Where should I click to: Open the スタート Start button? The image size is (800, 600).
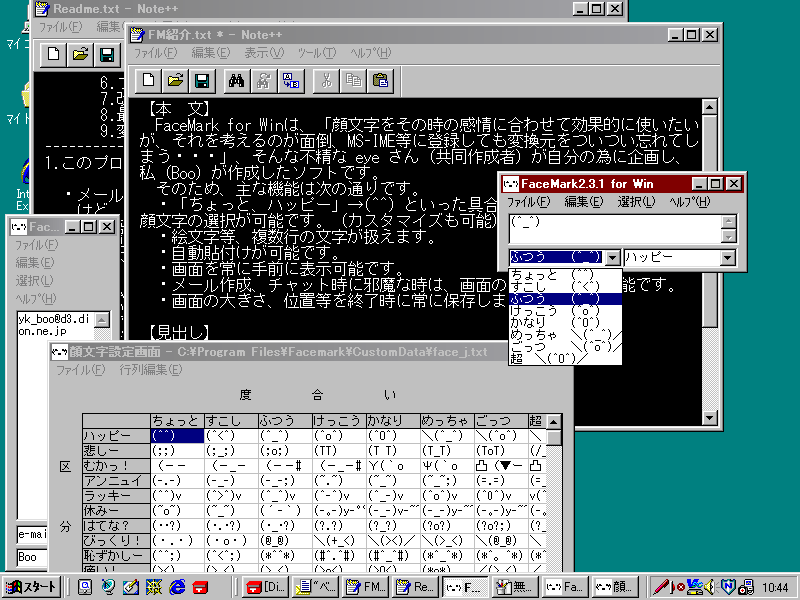(32, 587)
